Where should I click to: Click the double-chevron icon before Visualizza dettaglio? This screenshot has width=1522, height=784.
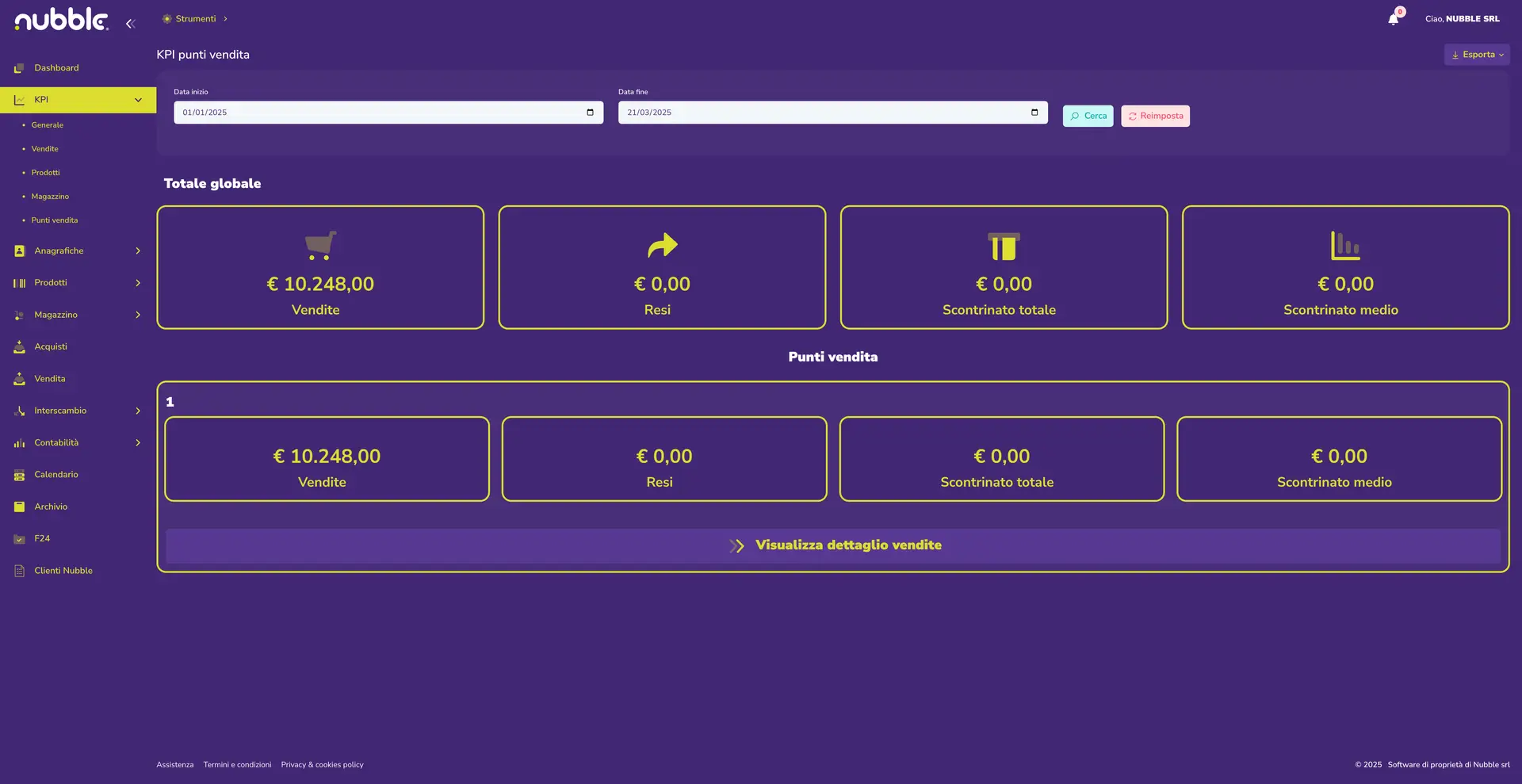pos(736,546)
